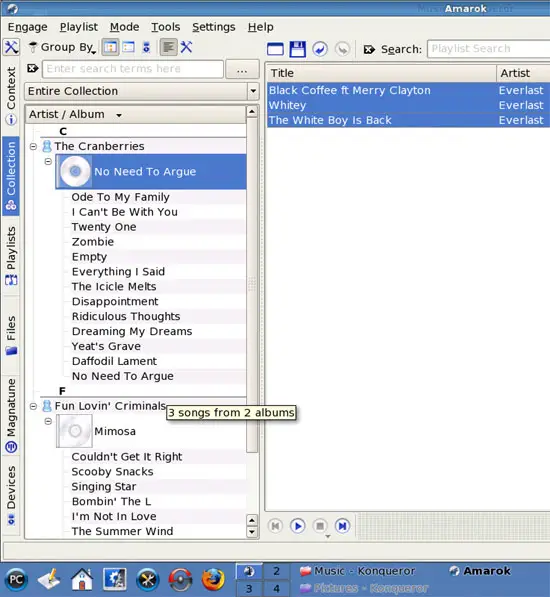Viewport: 550px width, 597px height.
Task: Click the play button
Action: [x=298, y=526]
